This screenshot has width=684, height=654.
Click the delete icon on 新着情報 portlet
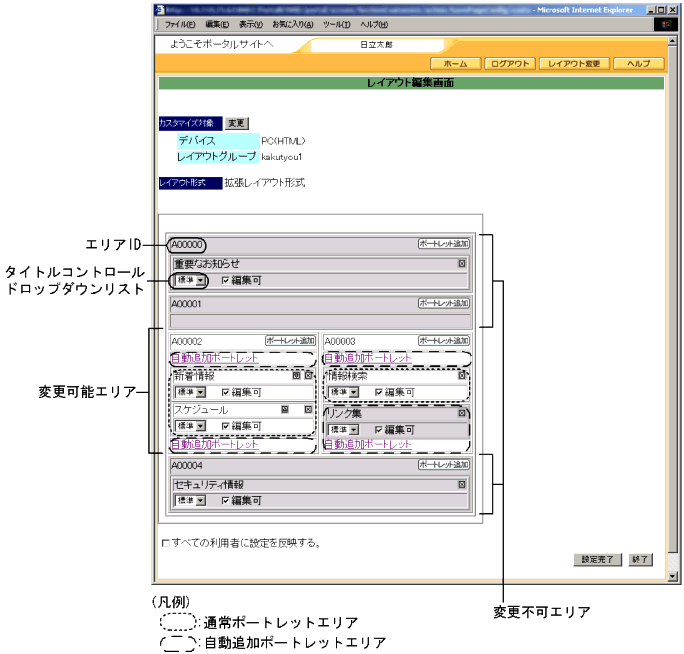[308, 376]
